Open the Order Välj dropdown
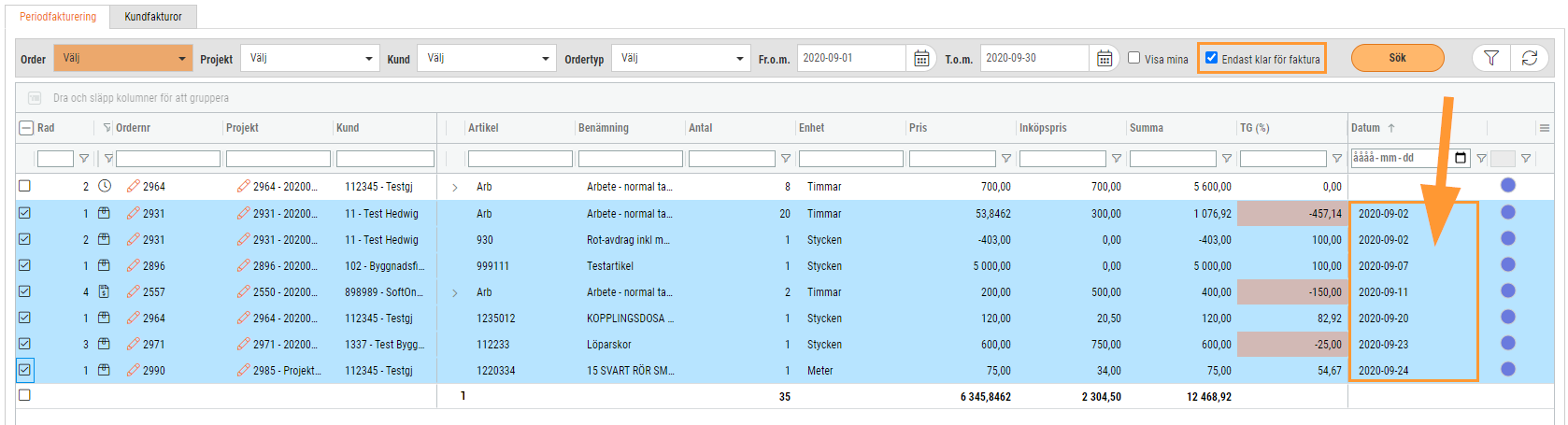 tap(123, 58)
